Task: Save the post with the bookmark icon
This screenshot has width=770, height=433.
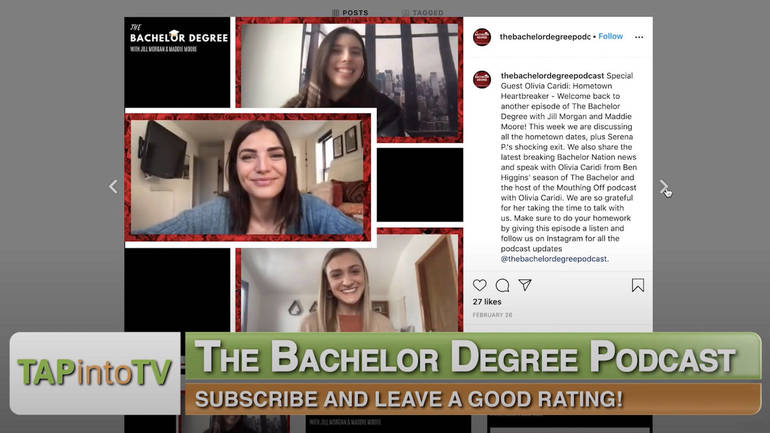Action: (638, 285)
